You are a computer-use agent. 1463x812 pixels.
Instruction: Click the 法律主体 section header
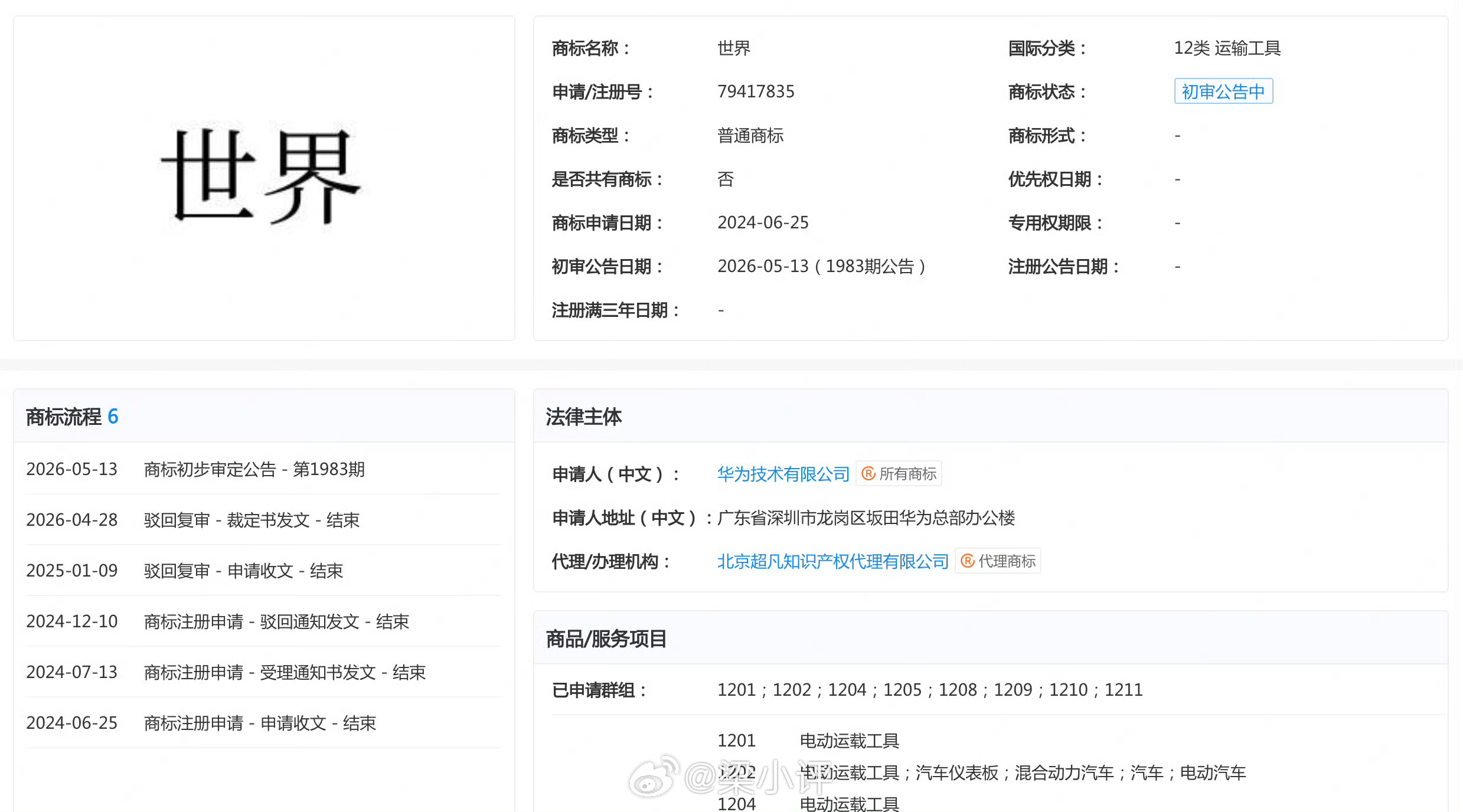991,417
